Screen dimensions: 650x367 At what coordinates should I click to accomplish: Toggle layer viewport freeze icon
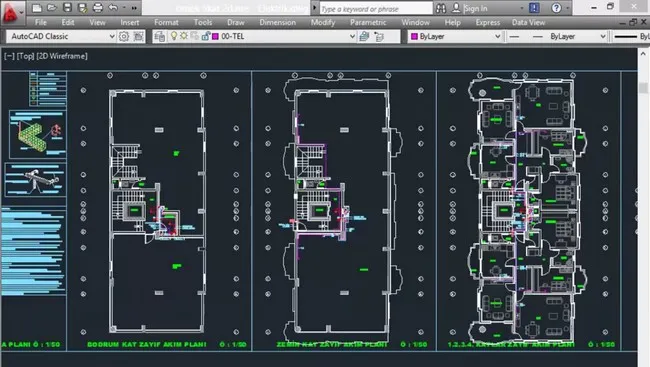(194, 36)
